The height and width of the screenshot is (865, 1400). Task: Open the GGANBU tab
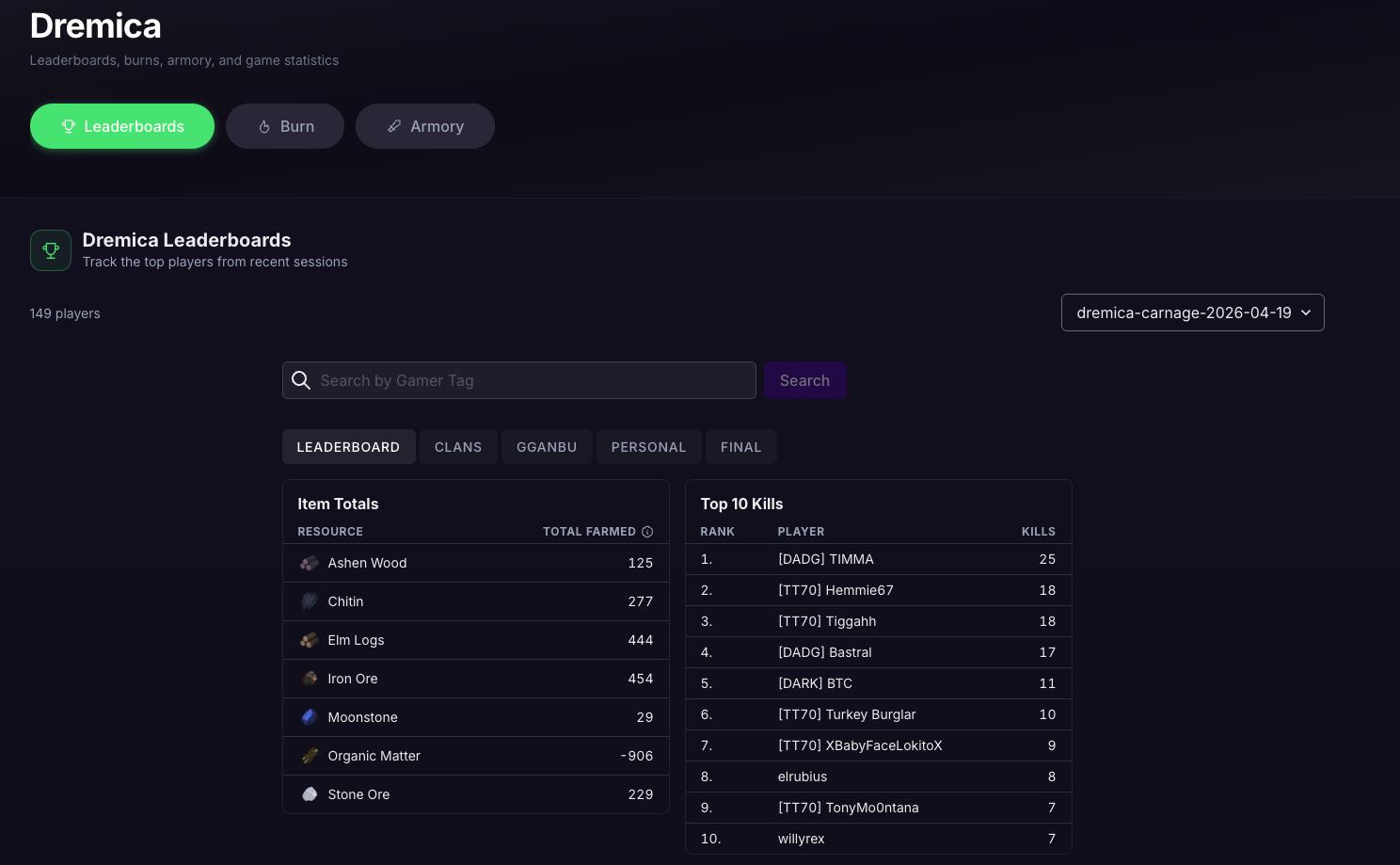click(547, 447)
